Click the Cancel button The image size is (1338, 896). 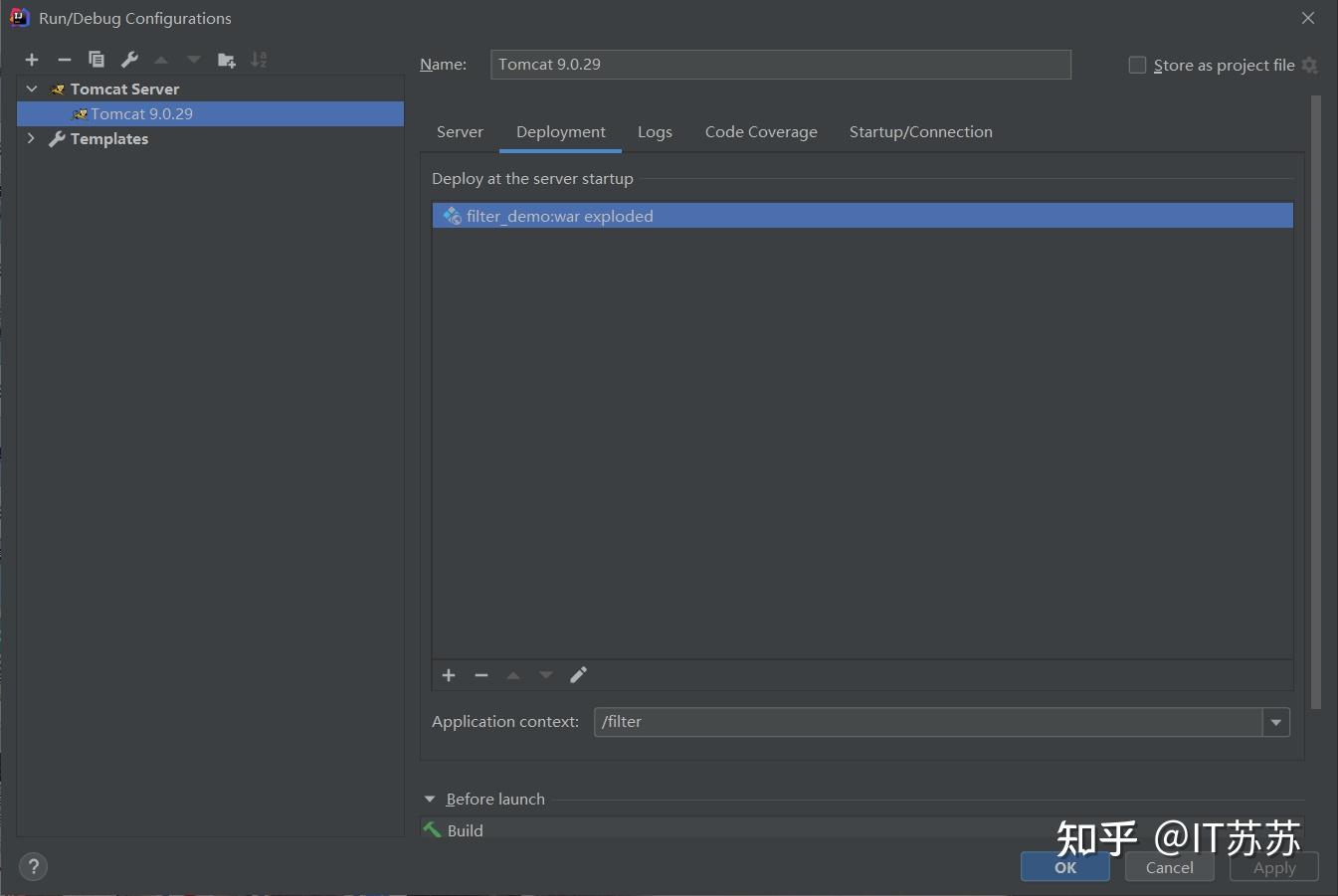1170,867
